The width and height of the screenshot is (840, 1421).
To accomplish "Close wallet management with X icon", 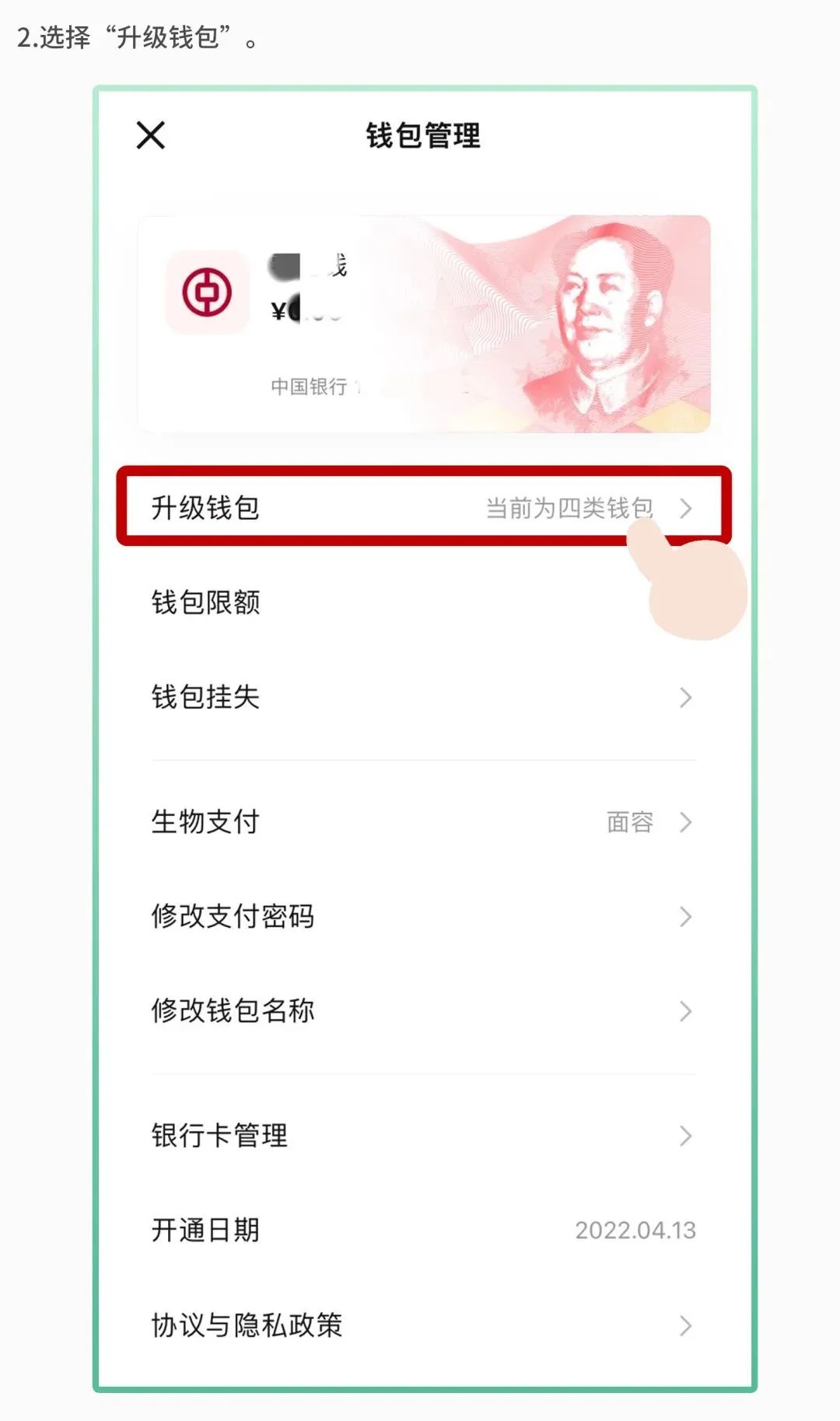I will (x=151, y=135).
